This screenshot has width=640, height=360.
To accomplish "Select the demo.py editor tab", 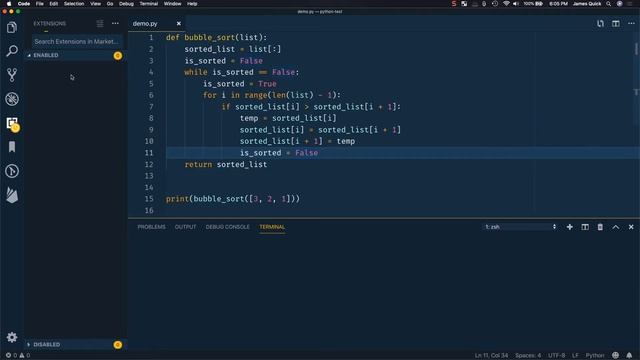I will pos(145,24).
